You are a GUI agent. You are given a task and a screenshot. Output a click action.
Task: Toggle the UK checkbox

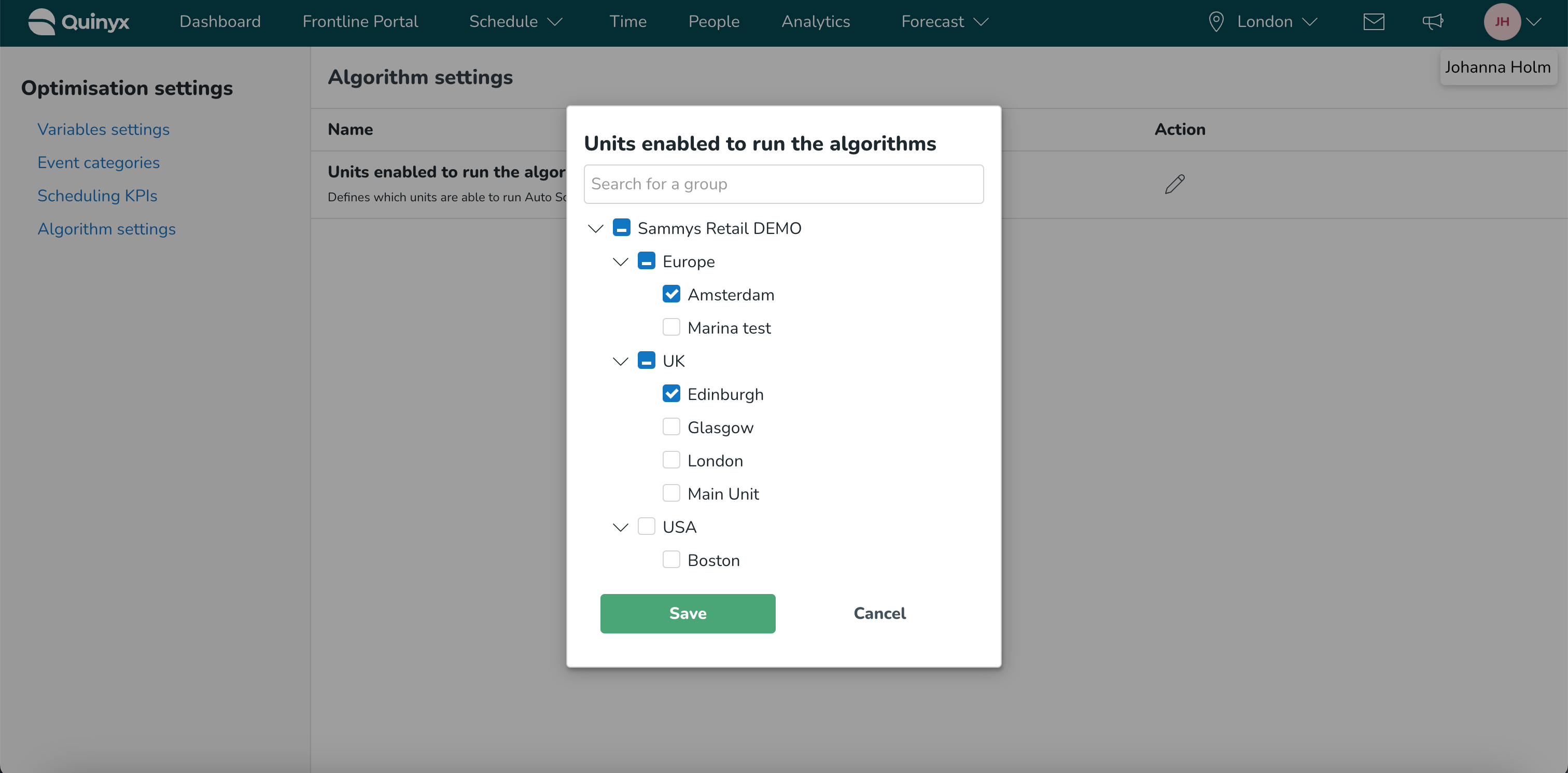646,361
